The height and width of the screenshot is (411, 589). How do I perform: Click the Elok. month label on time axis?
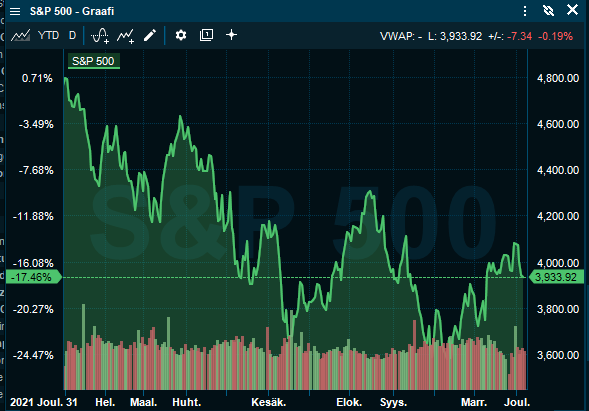click(349, 402)
